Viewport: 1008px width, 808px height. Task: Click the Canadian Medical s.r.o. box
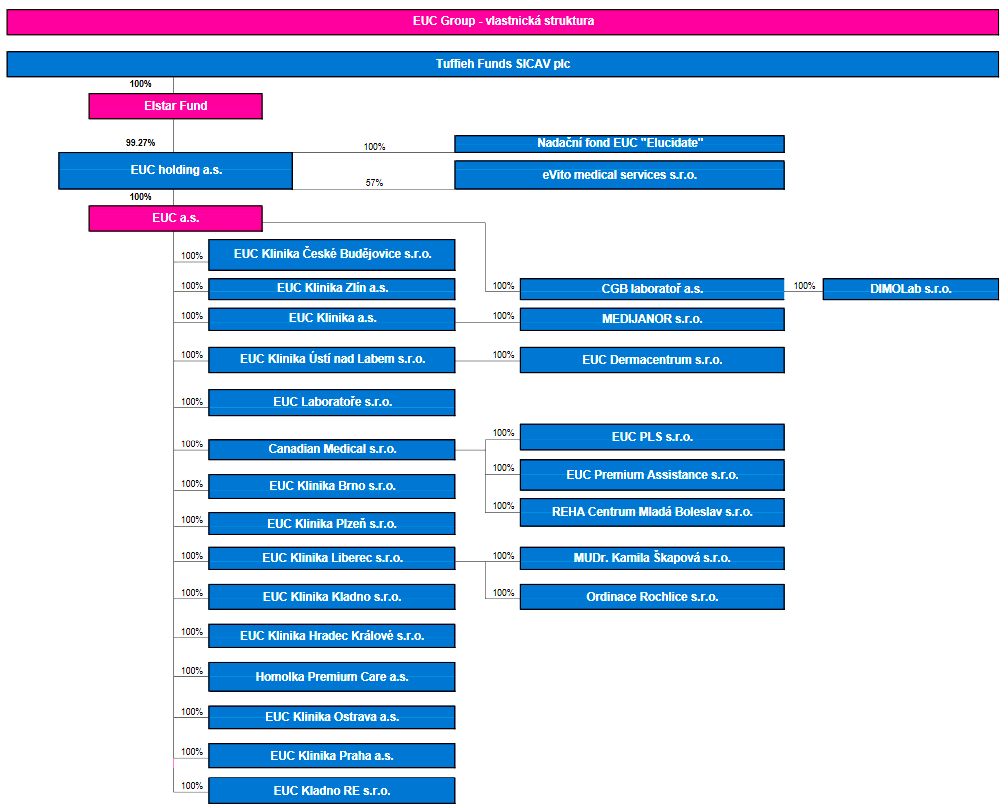[x=332, y=449]
